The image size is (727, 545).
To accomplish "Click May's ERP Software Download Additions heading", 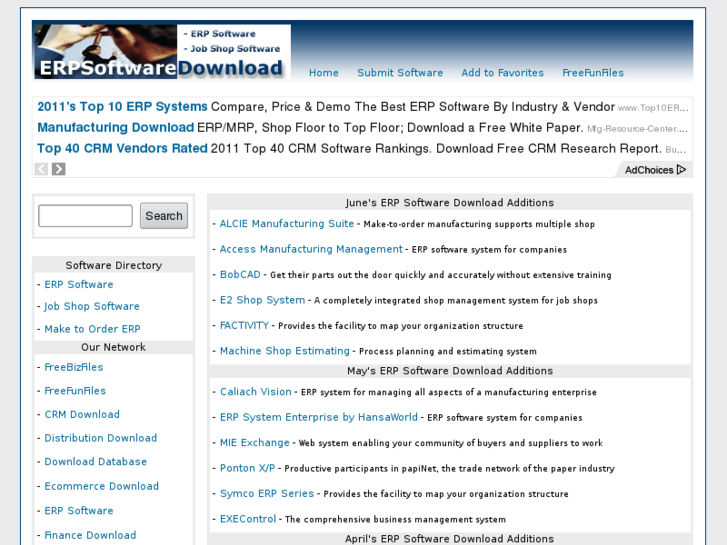I will 450,371.
